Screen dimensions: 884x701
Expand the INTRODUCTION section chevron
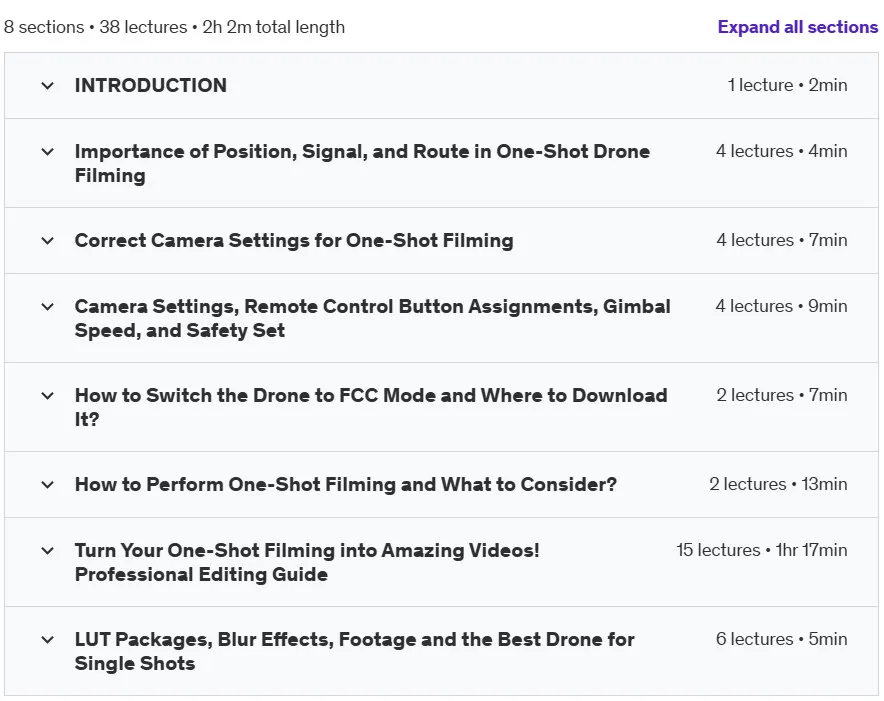coord(48,86)
